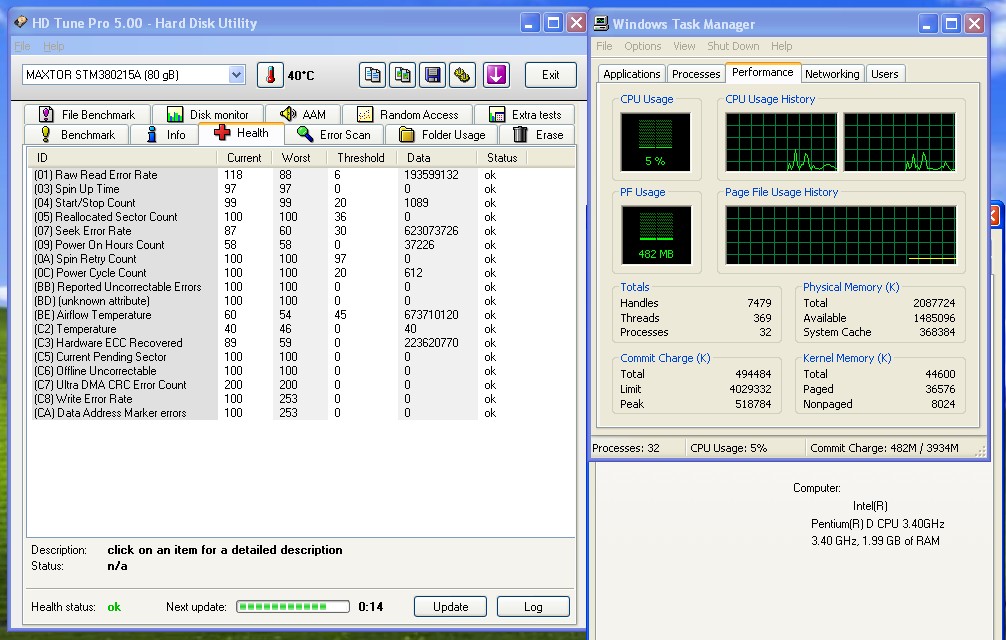Click the save screenshot floppy disk icon
Screen dimensions: 1006x640
point(433,74)
